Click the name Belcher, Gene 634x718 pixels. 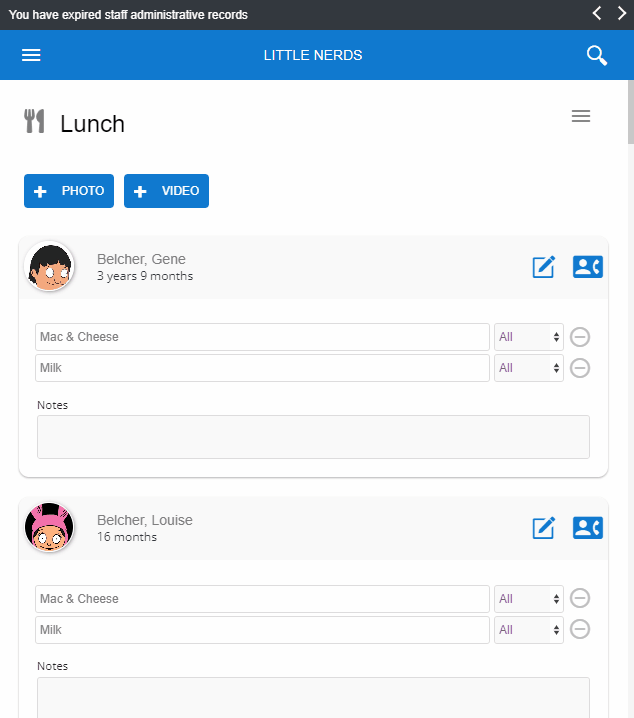(141, 259)
